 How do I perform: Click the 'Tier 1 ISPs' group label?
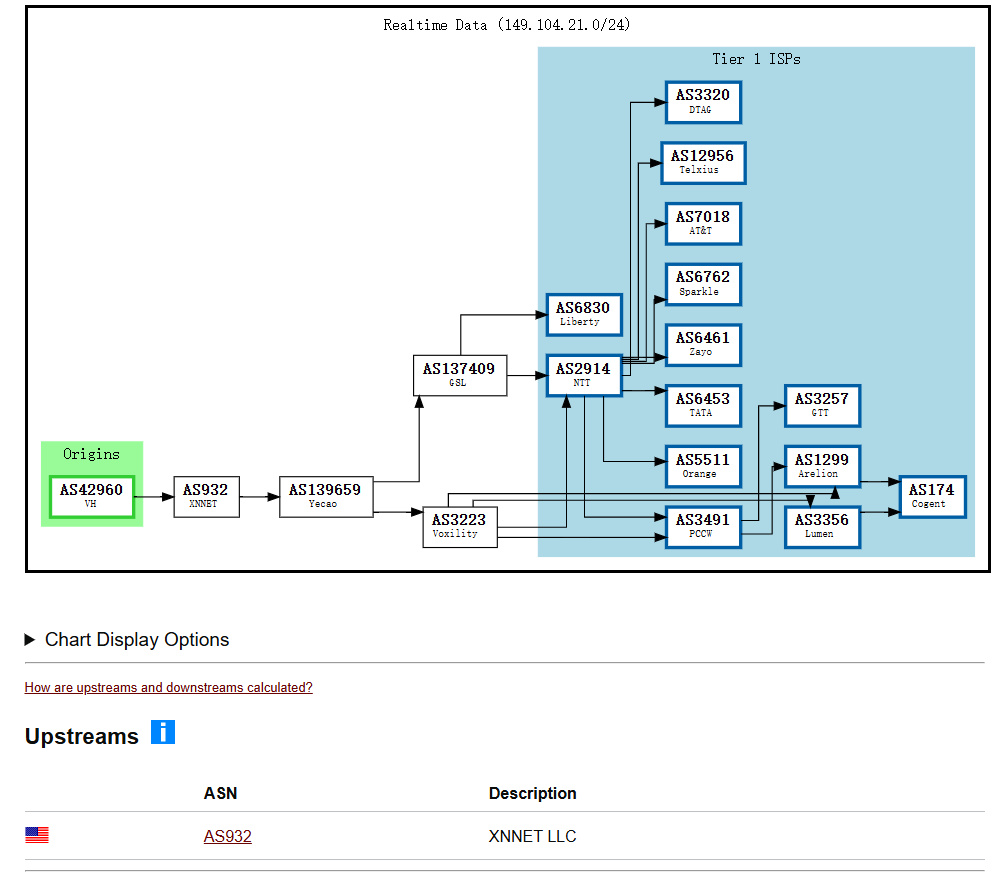click(x=757, y=59)
